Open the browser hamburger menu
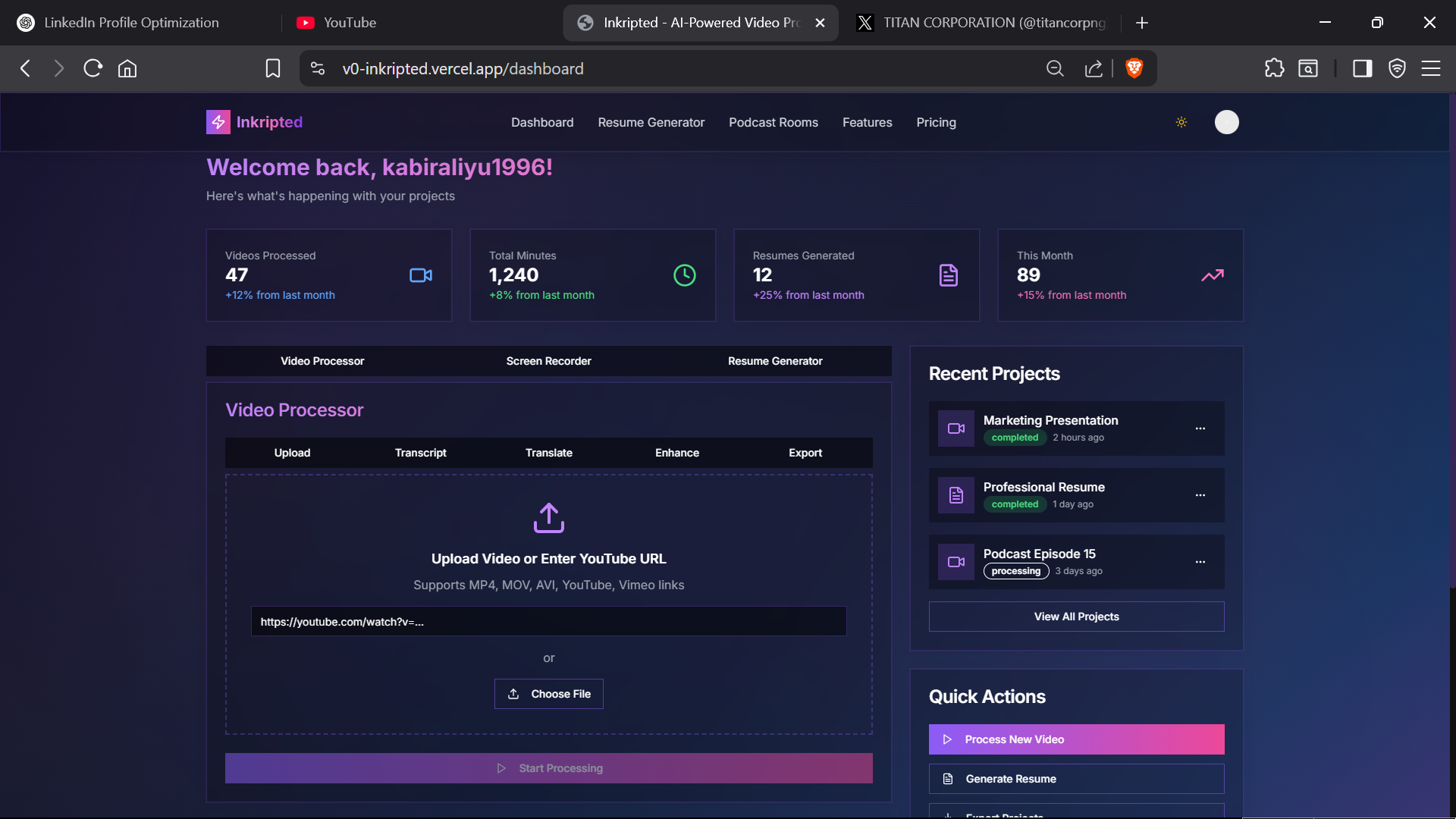 [x=1431, y=68]
